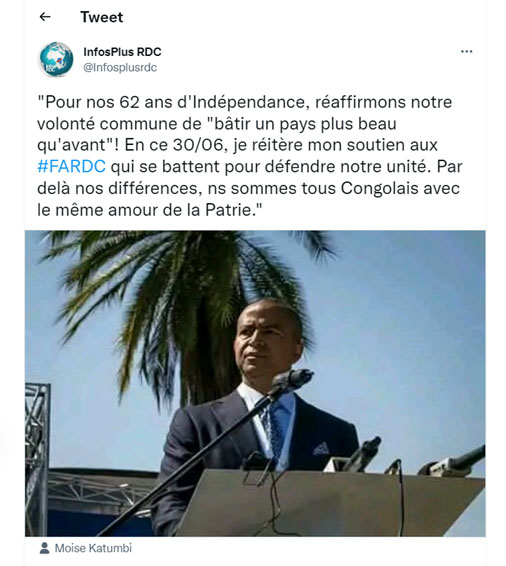The height and width of the screenshot is (566, 506).
Task: Click the grey podium in the photo
Action: (x=330, y=504)
